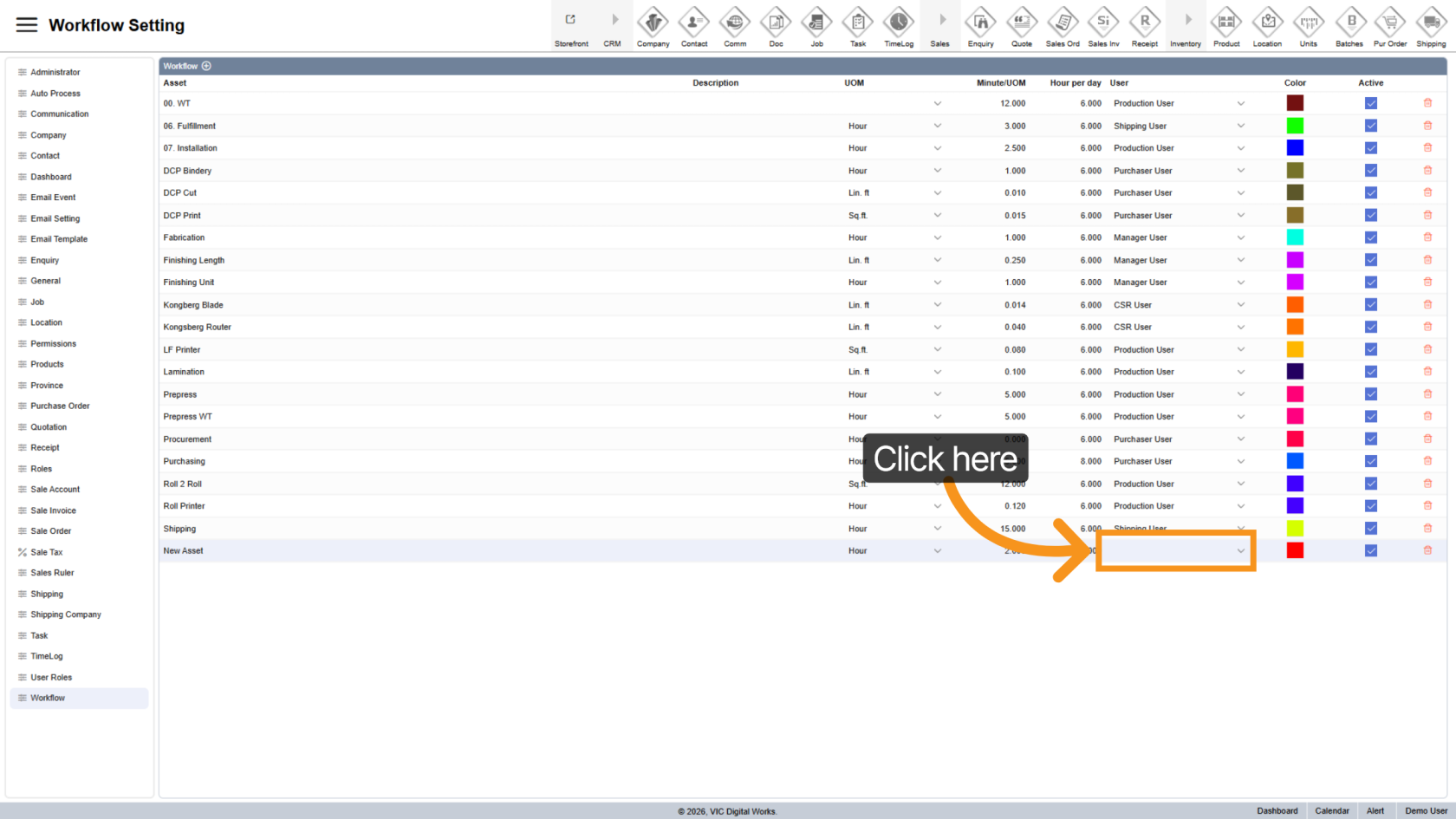The width and height of the screenshot is (1456, 819).
Task: Pick the cyan color swatch for Fabrication
Action: [1295, 237]
